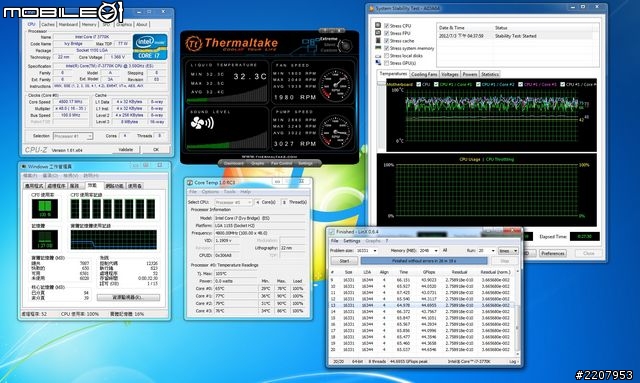Screen dimensions: 640x383
Task: Click the Thermaltake logo emblem
Action: [193, 43]
